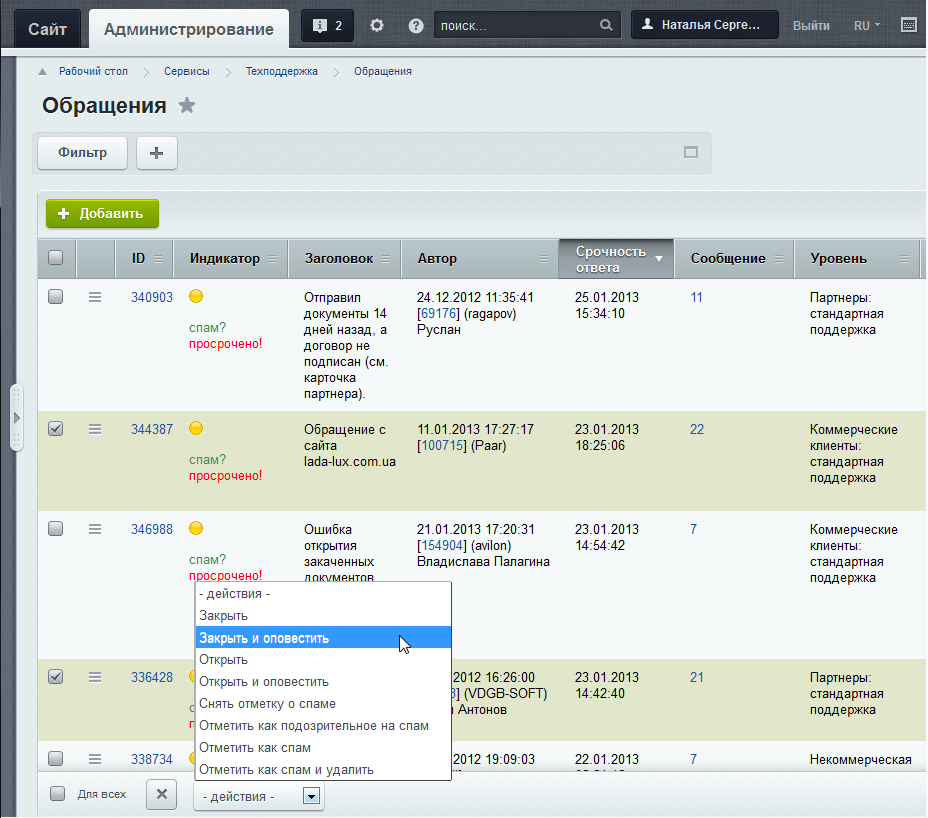Check the box for ticket 346988
The width and height of the screenshot is (928, 818).
pos(56,529)
